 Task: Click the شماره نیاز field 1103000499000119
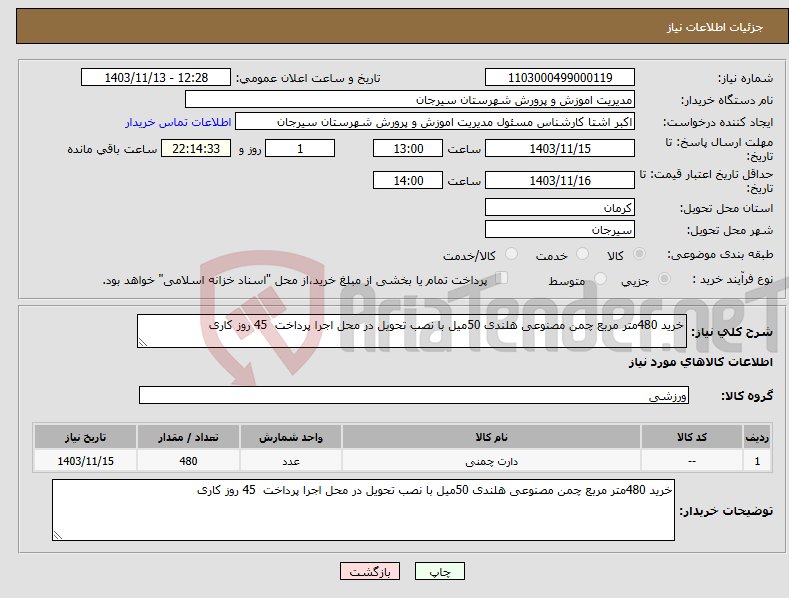(x=560, y=78)
